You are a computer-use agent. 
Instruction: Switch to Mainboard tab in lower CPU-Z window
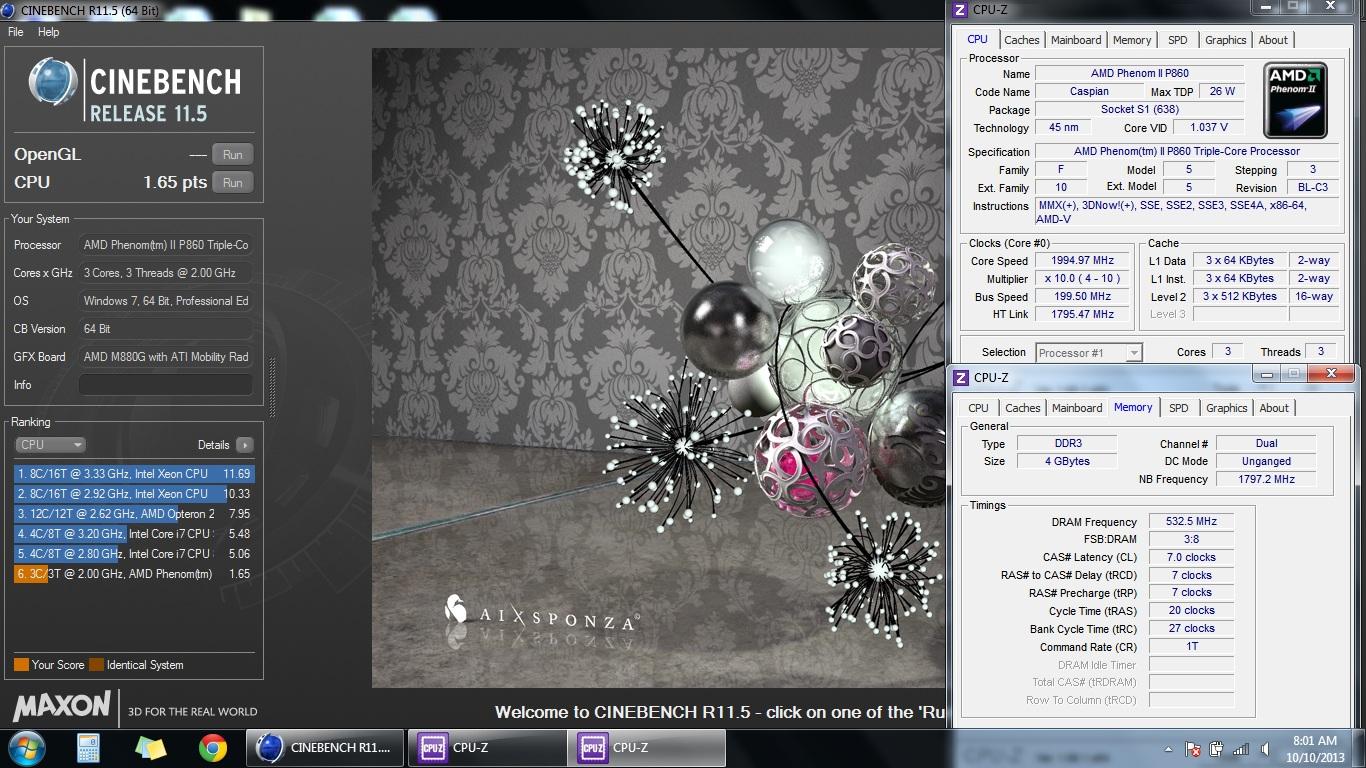pyautogui.click(x=1077, y=408)
